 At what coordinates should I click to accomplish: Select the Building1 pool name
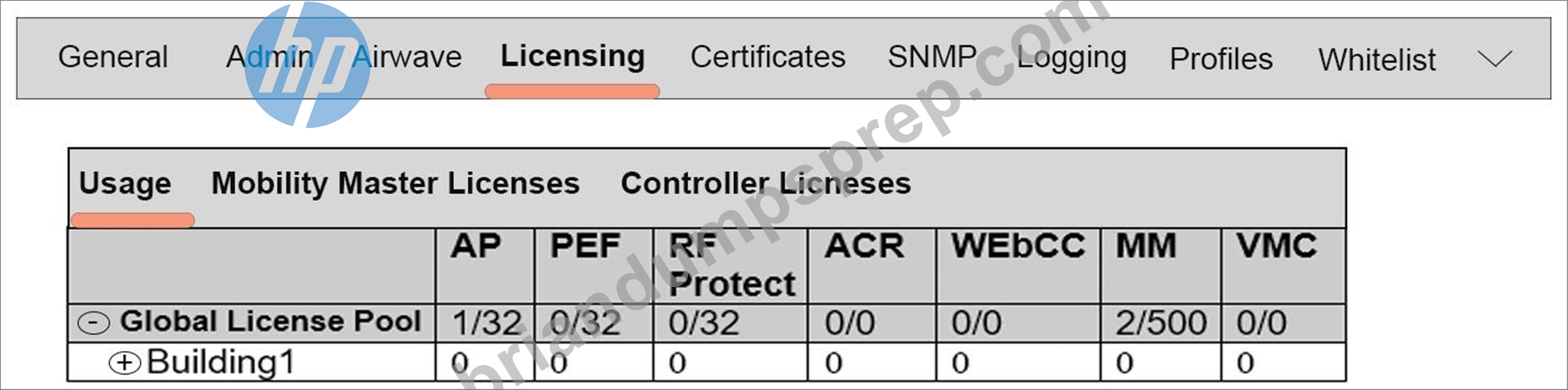(221, 363)
